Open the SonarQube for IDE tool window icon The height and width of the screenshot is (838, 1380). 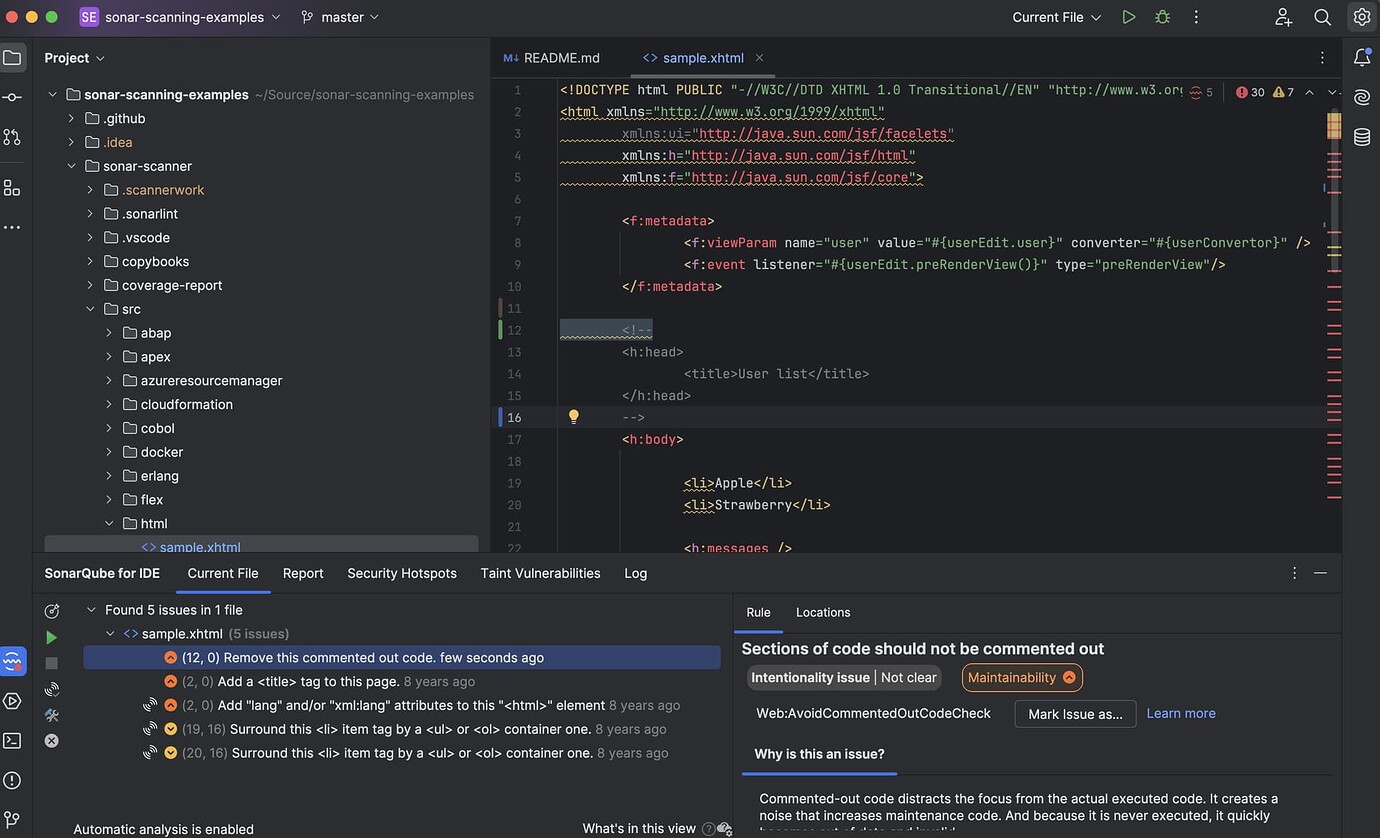(x=13, y=661)
